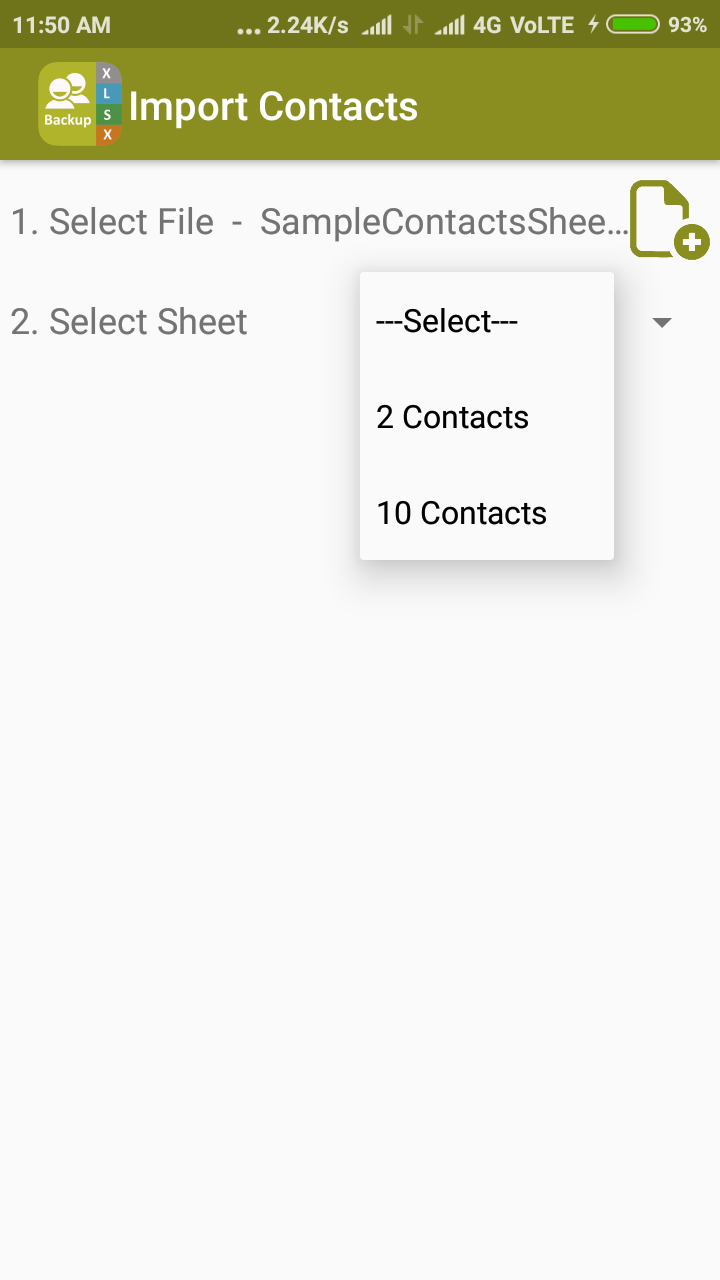The image size is (720, 1280).
Task: Tap the '2. Select Sheet' label
Action: 129,322
